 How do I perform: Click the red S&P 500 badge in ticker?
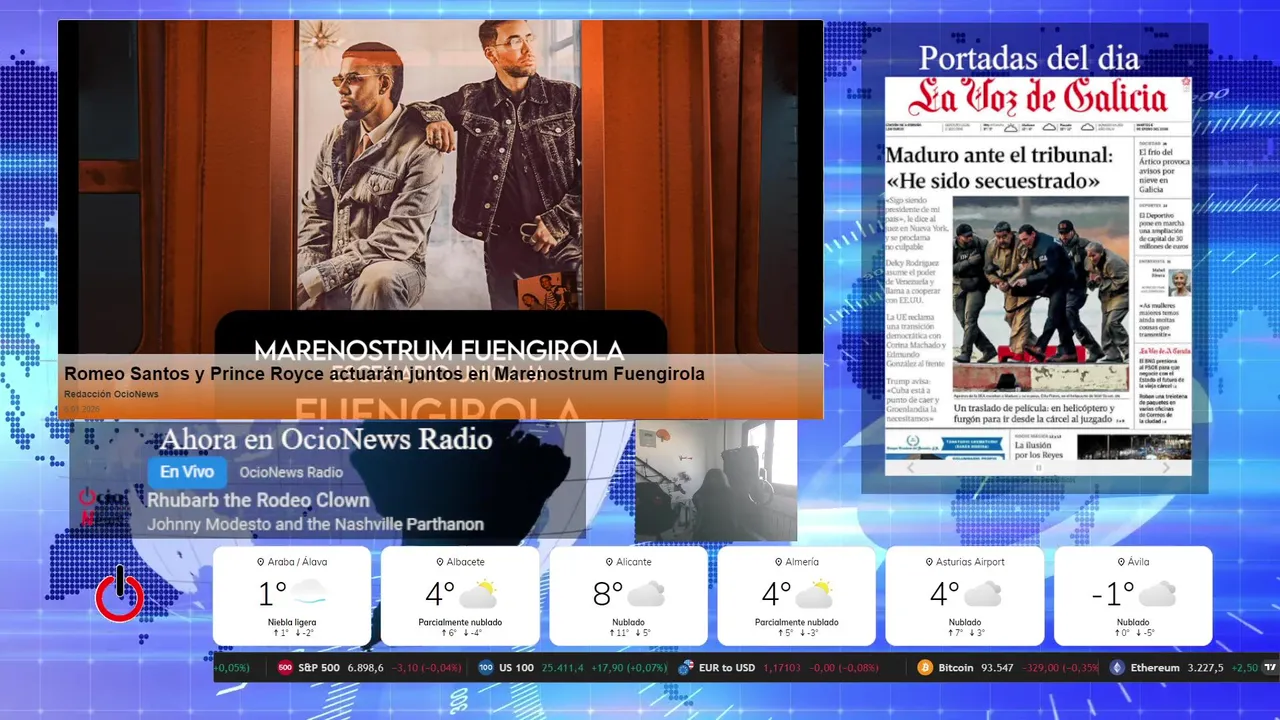pos(285,667)
